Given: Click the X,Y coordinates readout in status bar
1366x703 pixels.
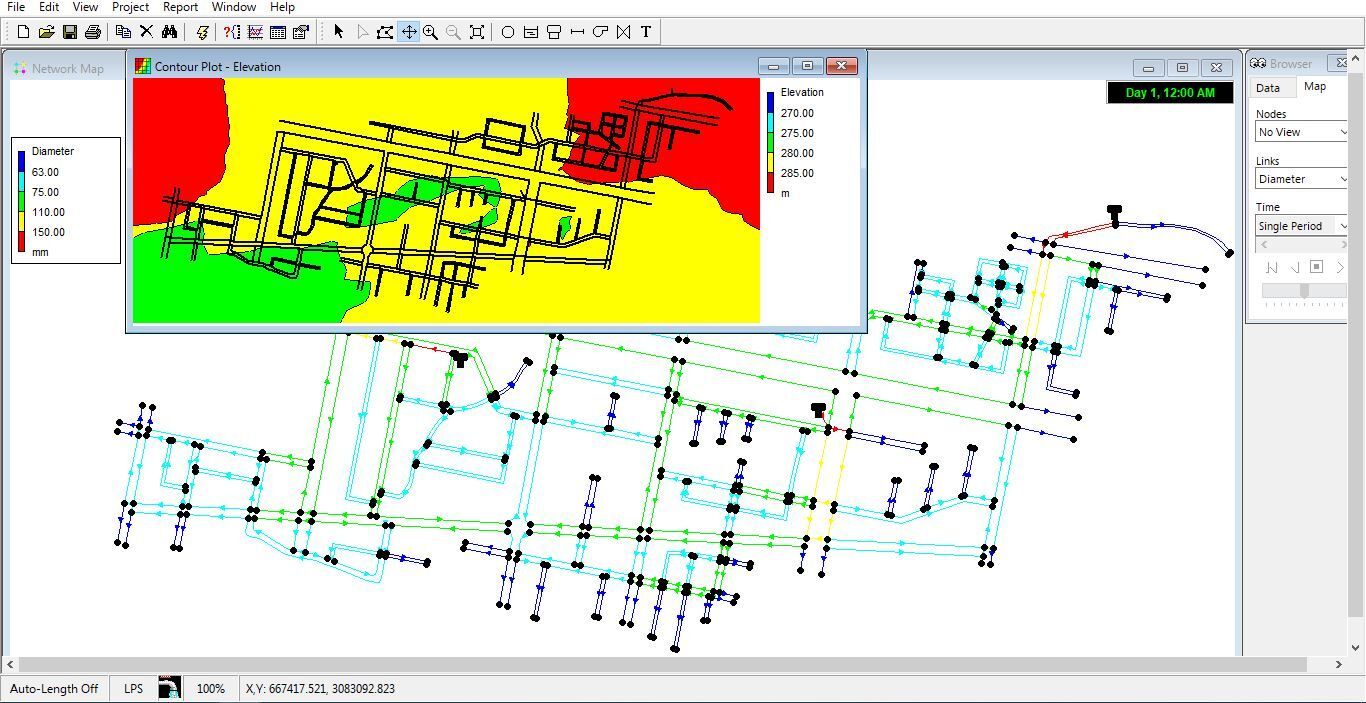Looking at the screenshot, I should (x=320, y=688).
